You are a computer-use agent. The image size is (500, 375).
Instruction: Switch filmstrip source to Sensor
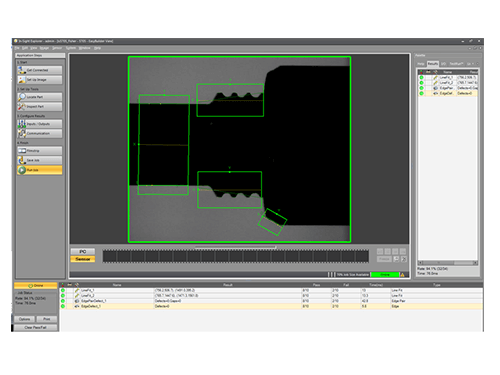(x=83, y=259)
